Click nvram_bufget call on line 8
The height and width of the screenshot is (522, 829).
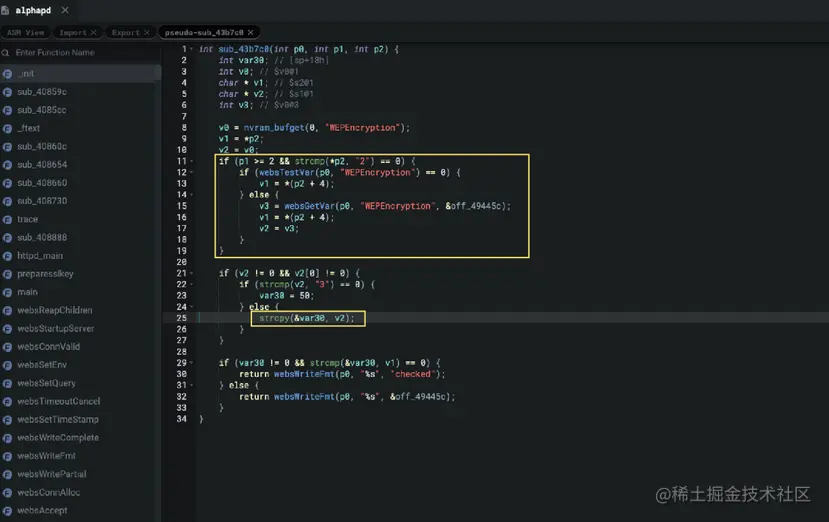tap(274, 128)
